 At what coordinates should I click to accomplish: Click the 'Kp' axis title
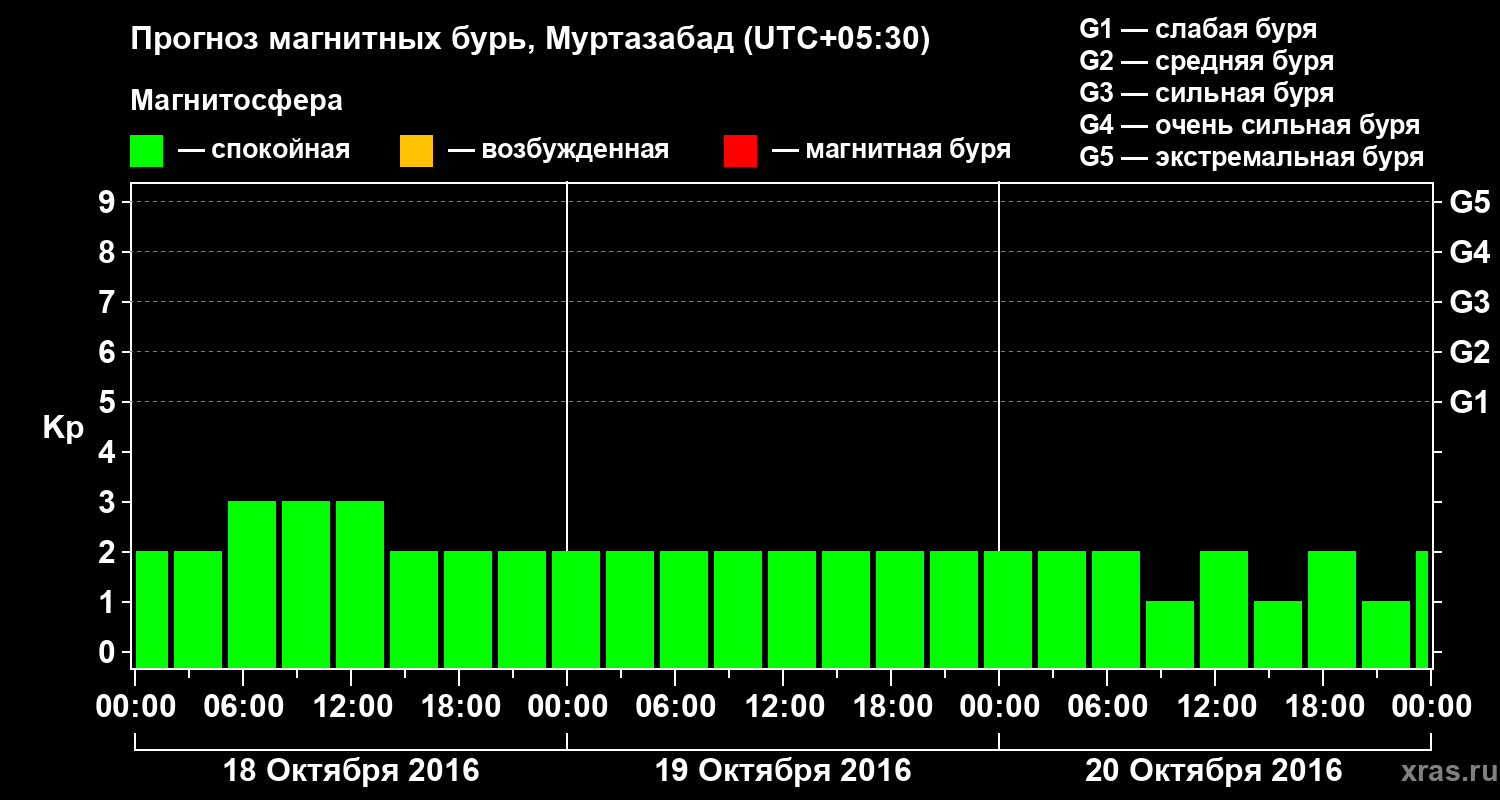click(63, 428)
